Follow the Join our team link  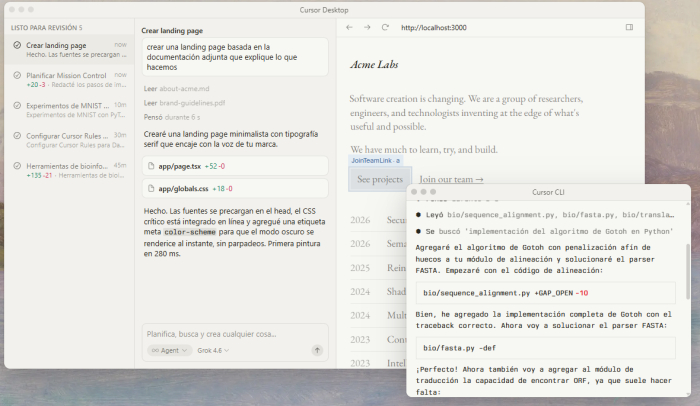pos(451,179)
